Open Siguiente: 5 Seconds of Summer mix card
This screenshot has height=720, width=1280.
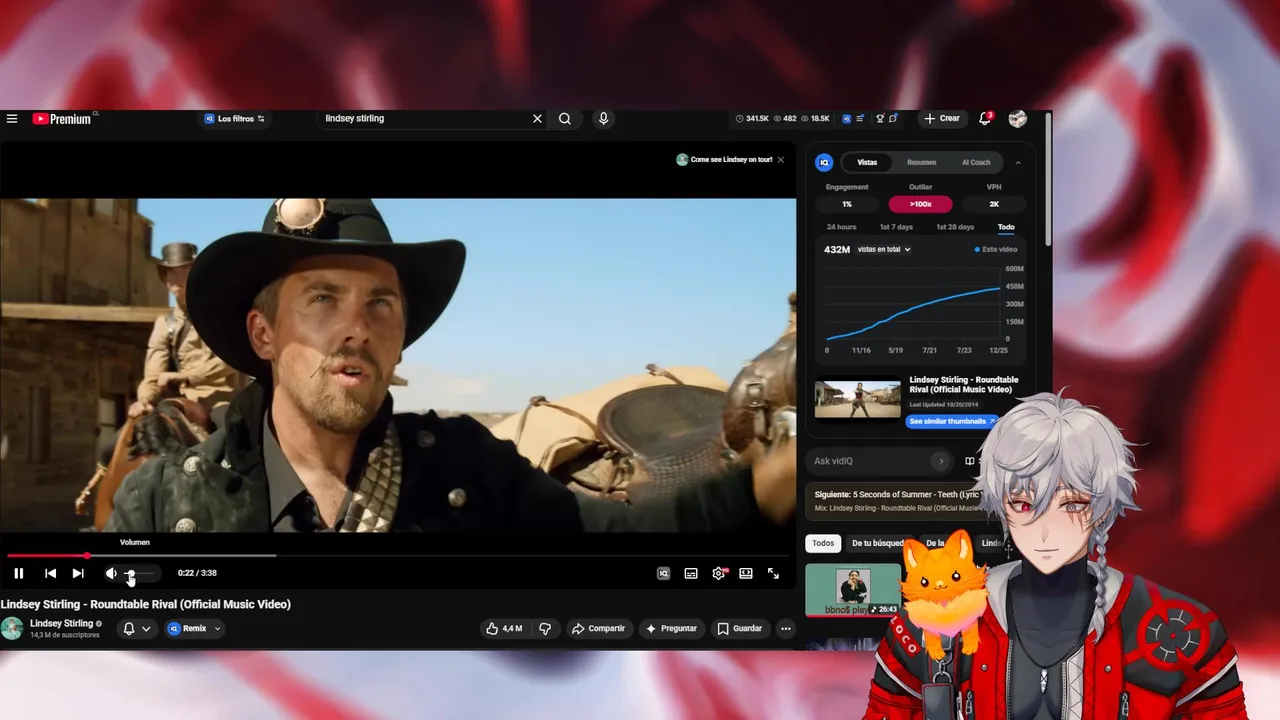pos(896,501)
